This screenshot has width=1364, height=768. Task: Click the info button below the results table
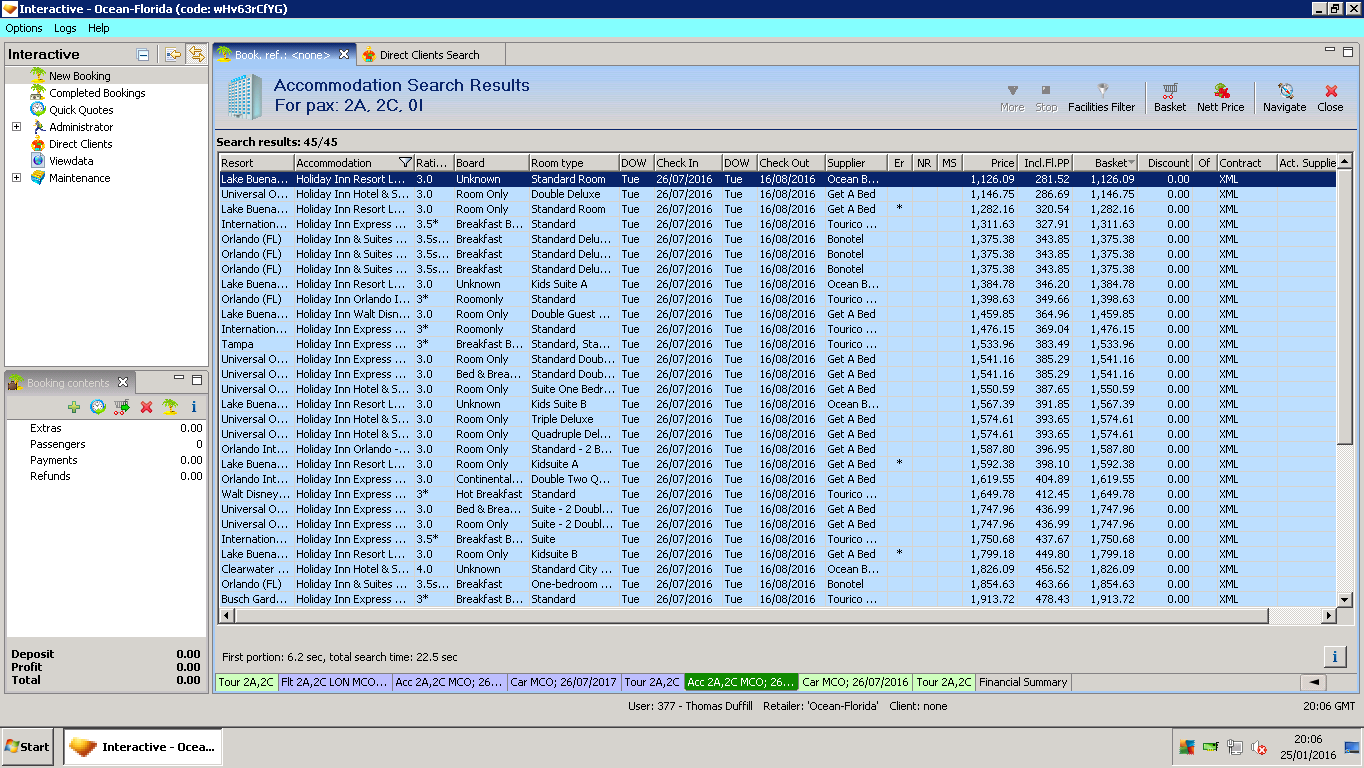(x=1334, y=657)
